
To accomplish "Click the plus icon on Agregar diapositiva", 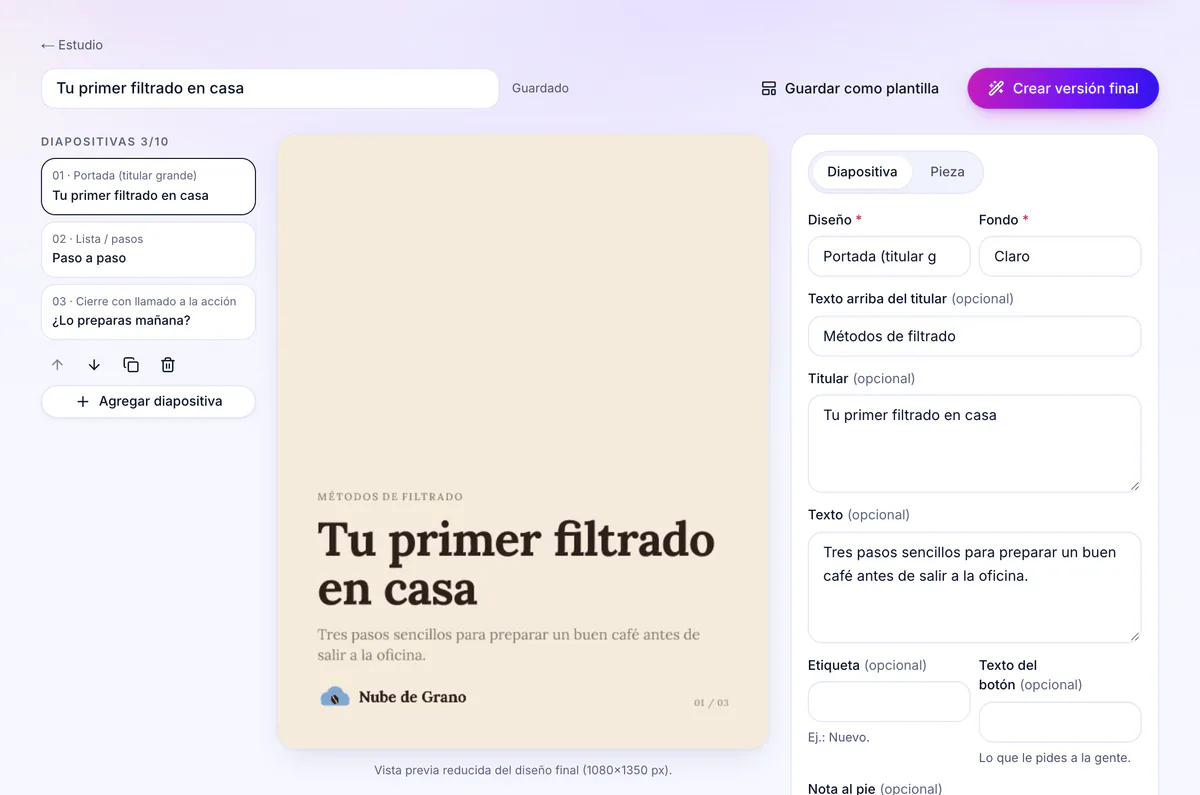I will (83, 401).
